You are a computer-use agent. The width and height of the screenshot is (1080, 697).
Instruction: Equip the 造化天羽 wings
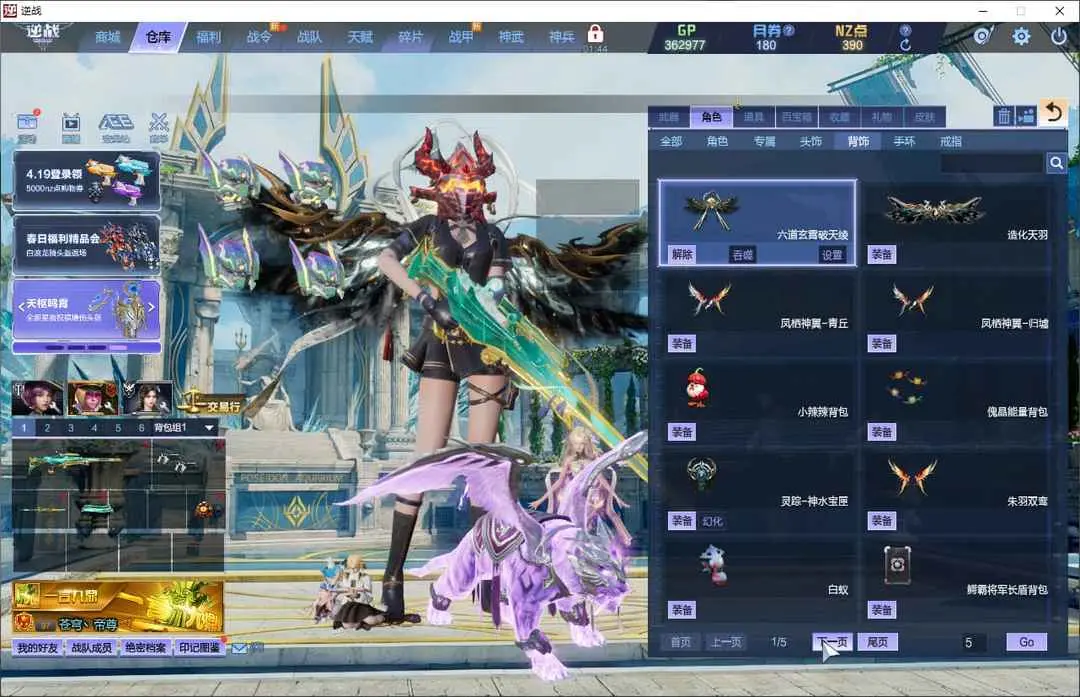tap(881, 255)
